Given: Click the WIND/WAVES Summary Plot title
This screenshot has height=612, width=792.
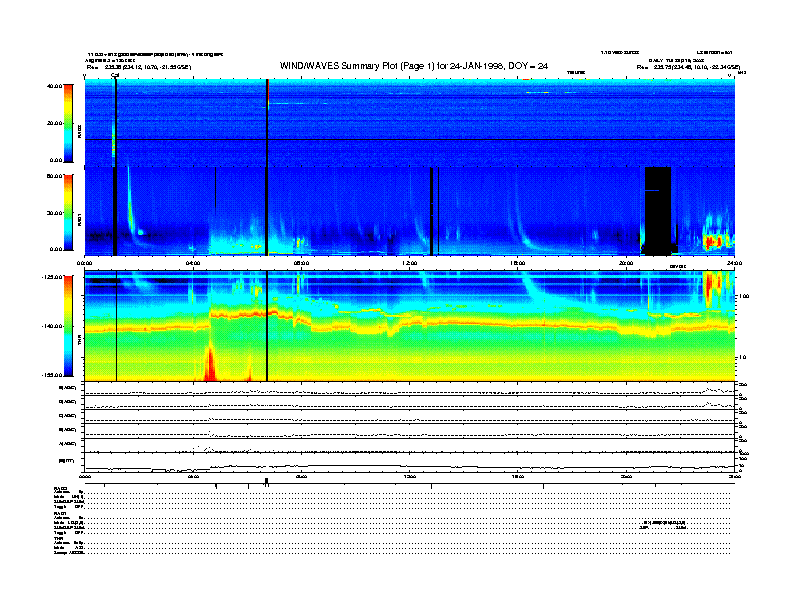Looking at the screenshot, I should (x=414, y=66).
